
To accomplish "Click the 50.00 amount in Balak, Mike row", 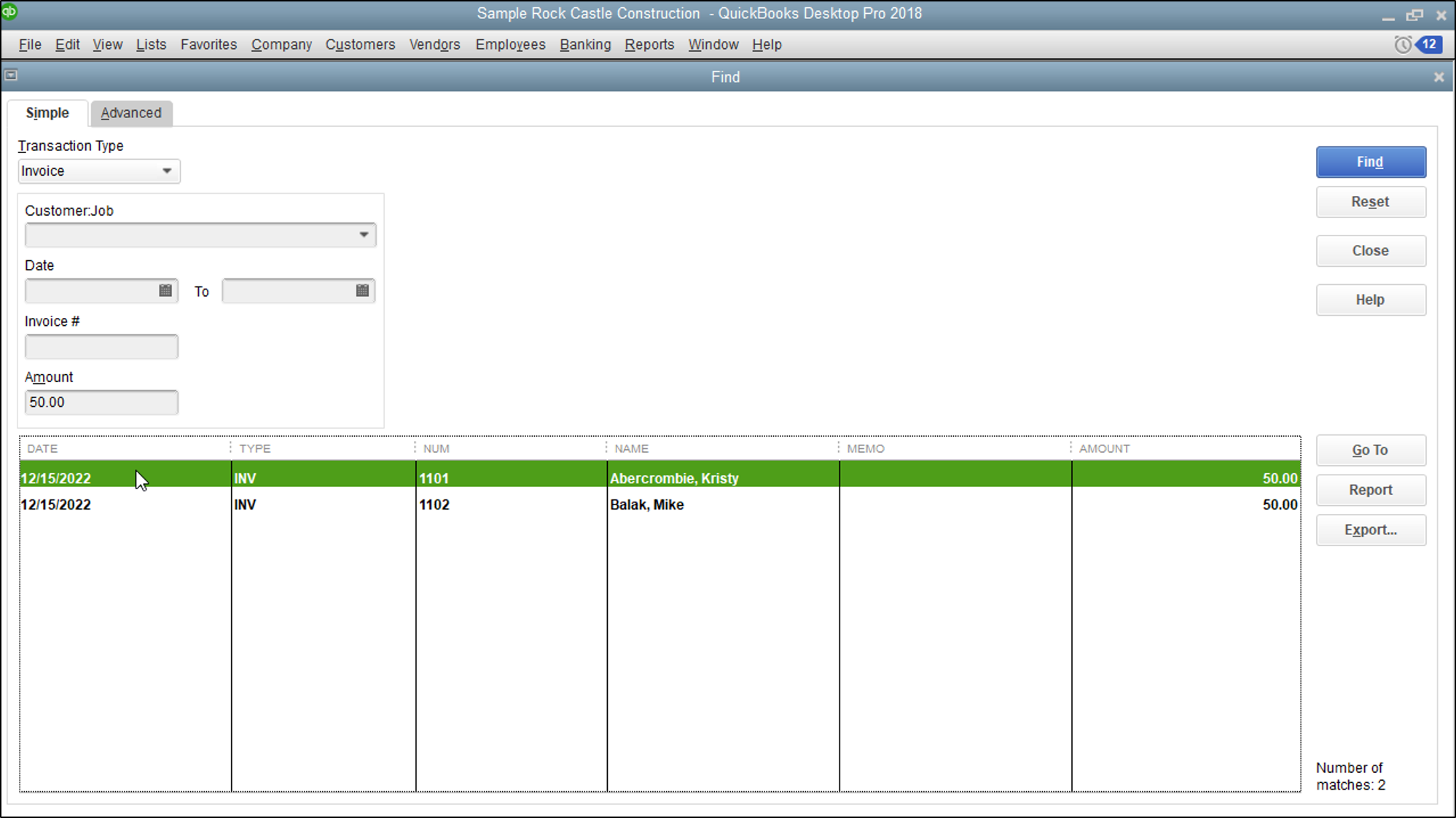I will point(1186,505).
